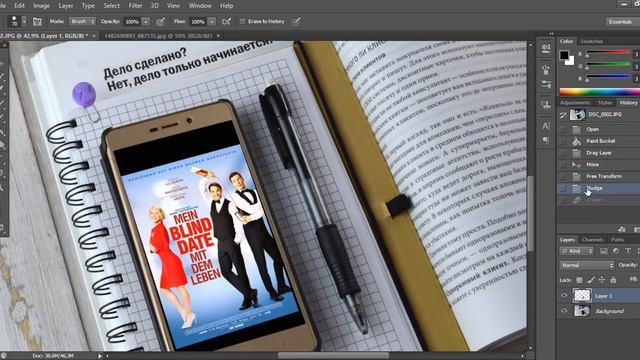Screen dimensions: 640x360
Task: Hide Layer 1 with eye icon
Action: [564, 296]
